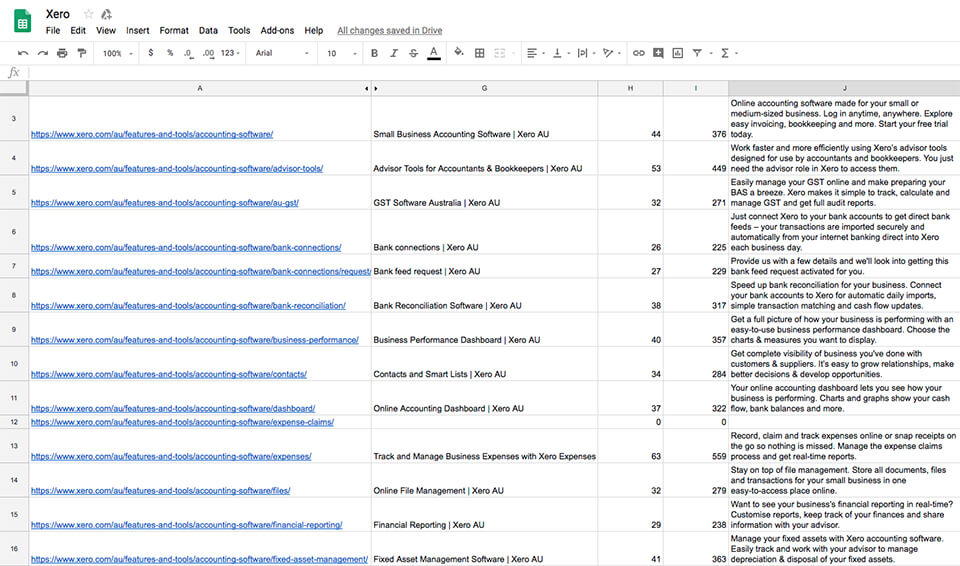Open the Functions sigma dropdown
The width and height of the screenshot is (960, 566).
[x=729, y=53]
